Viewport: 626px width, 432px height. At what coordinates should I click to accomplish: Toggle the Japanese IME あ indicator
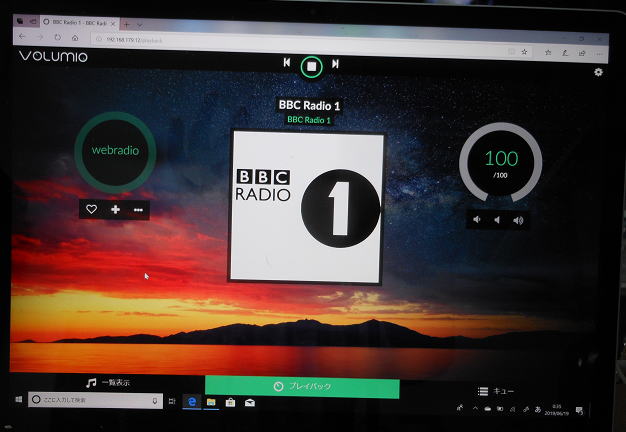click(x=538, y=409)
